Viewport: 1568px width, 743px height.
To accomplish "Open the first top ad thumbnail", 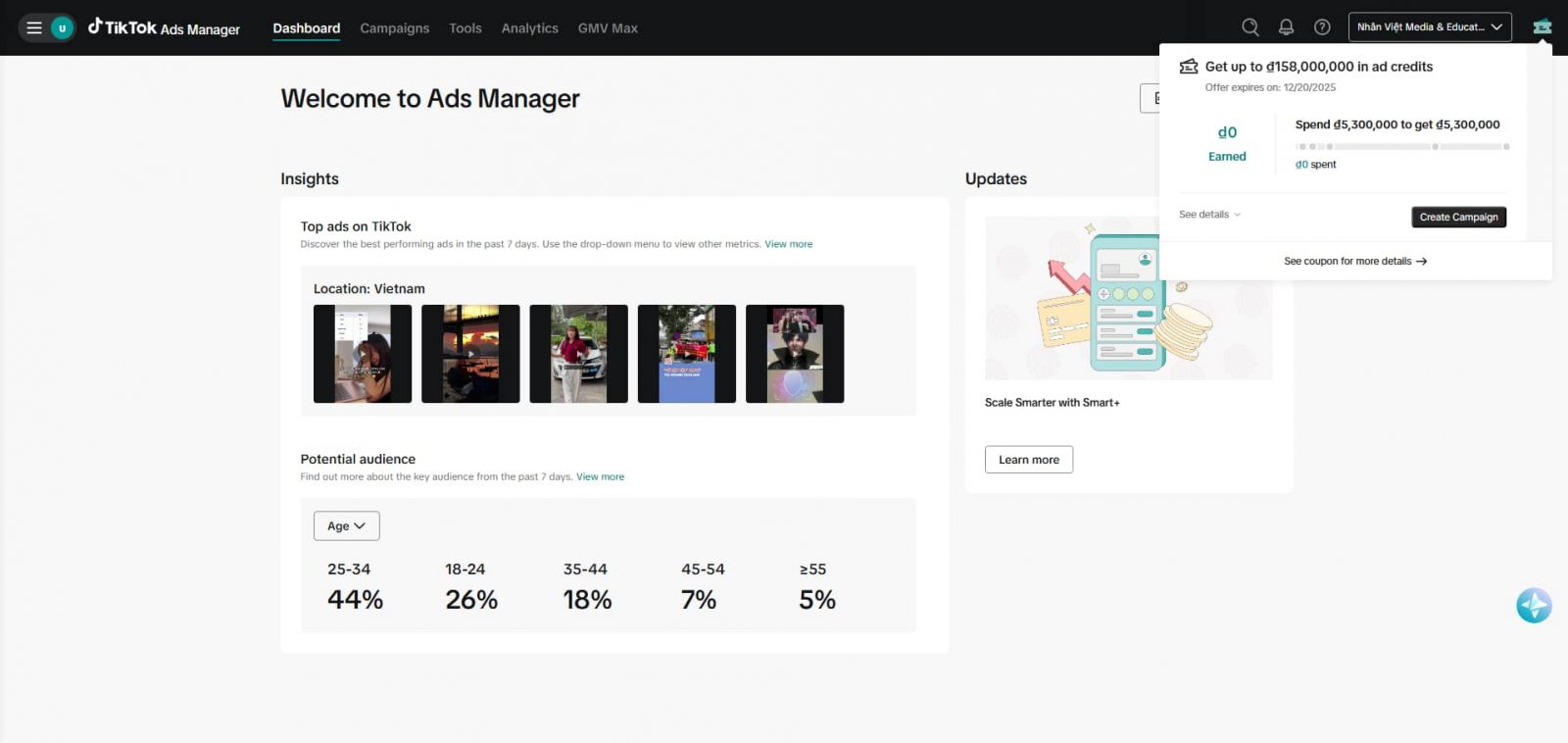I will pyautogui.click(x=363, y=354).
